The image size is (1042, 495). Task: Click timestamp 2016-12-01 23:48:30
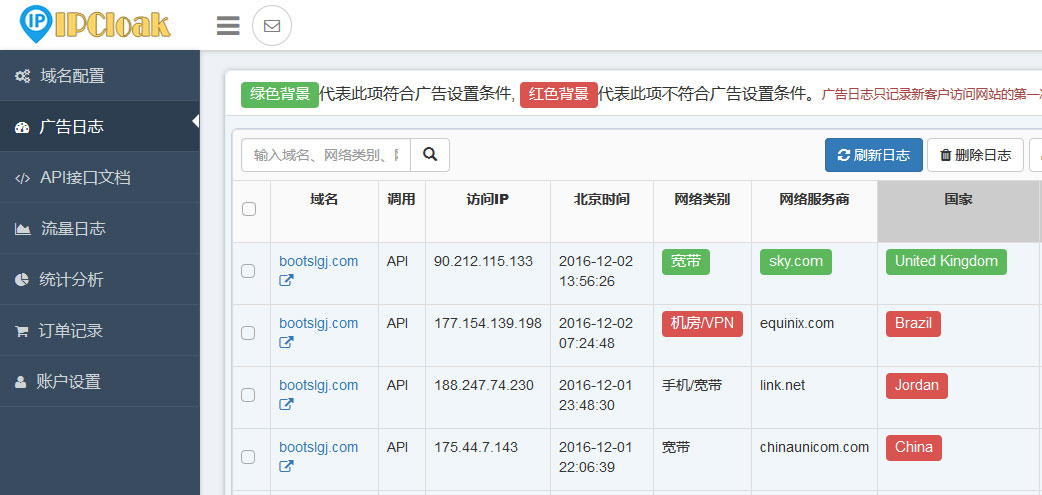pos(595,395)
